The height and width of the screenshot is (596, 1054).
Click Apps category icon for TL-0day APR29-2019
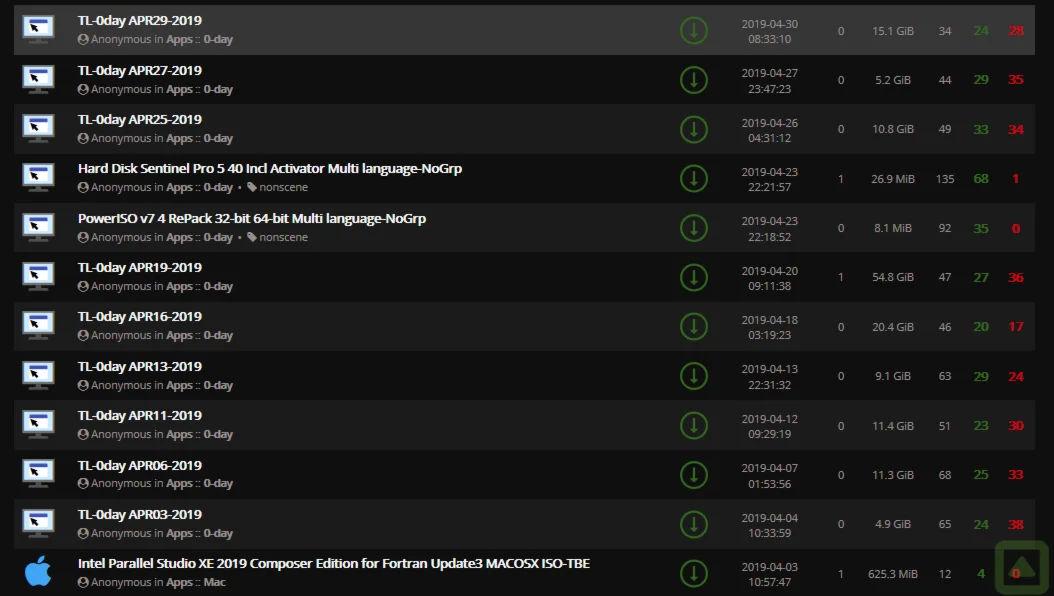(x=38, y=30)
